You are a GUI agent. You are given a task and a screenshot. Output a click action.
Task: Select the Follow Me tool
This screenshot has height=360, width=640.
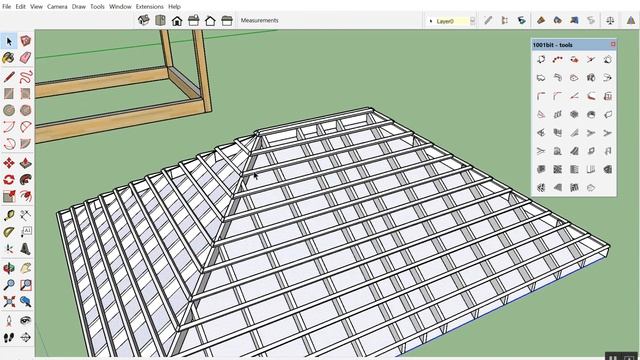coord(25,180)
